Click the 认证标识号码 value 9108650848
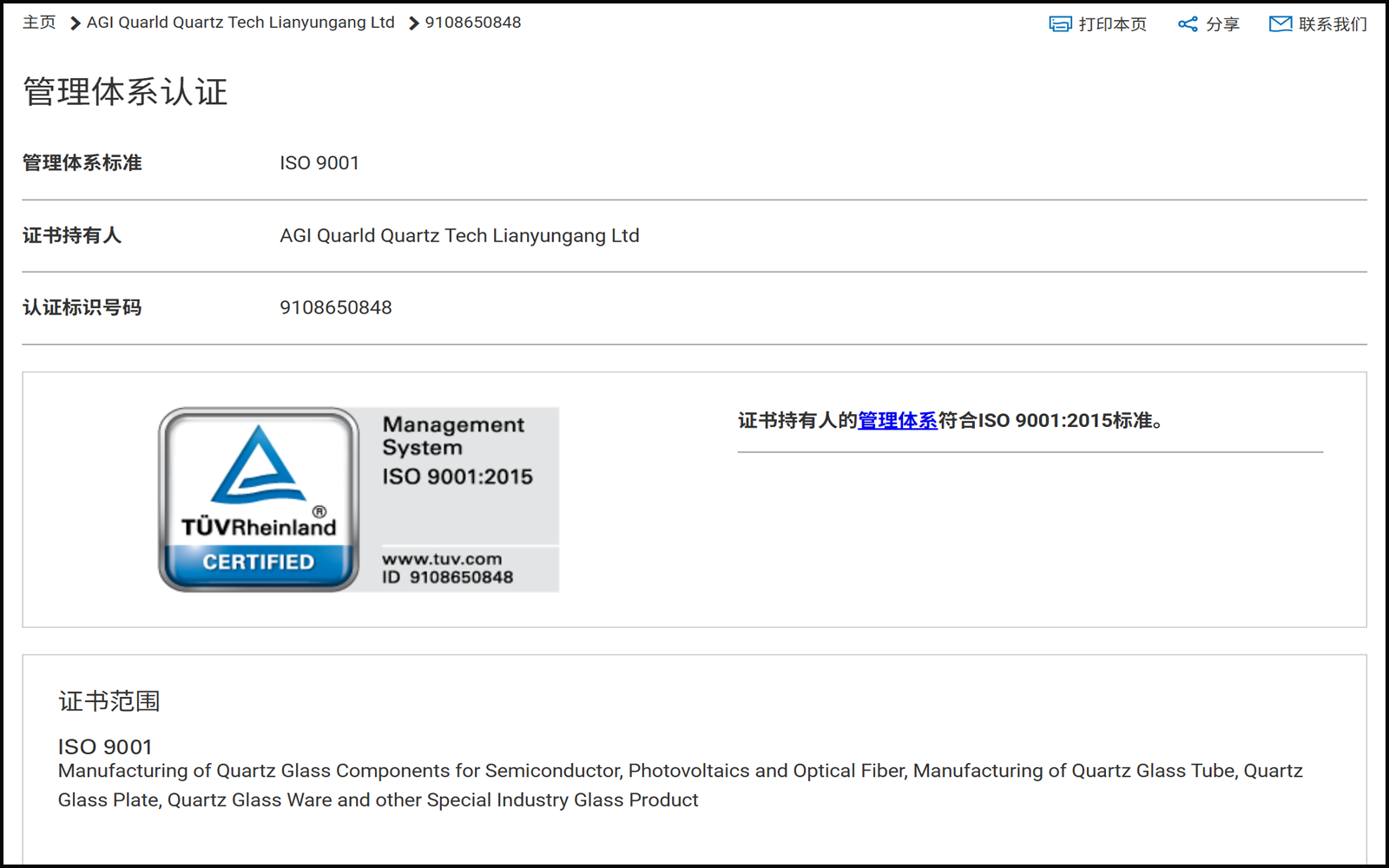This screenshot has height=868, width=1389. (336, 308)
